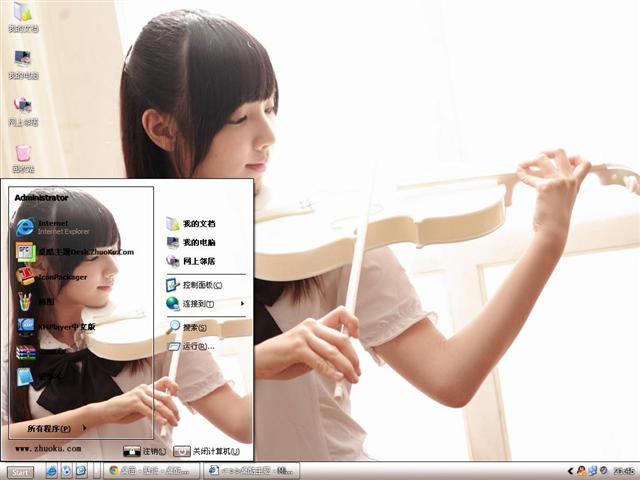Open the network computers tray icon
640x480 pixels.
tap(592, 471)
